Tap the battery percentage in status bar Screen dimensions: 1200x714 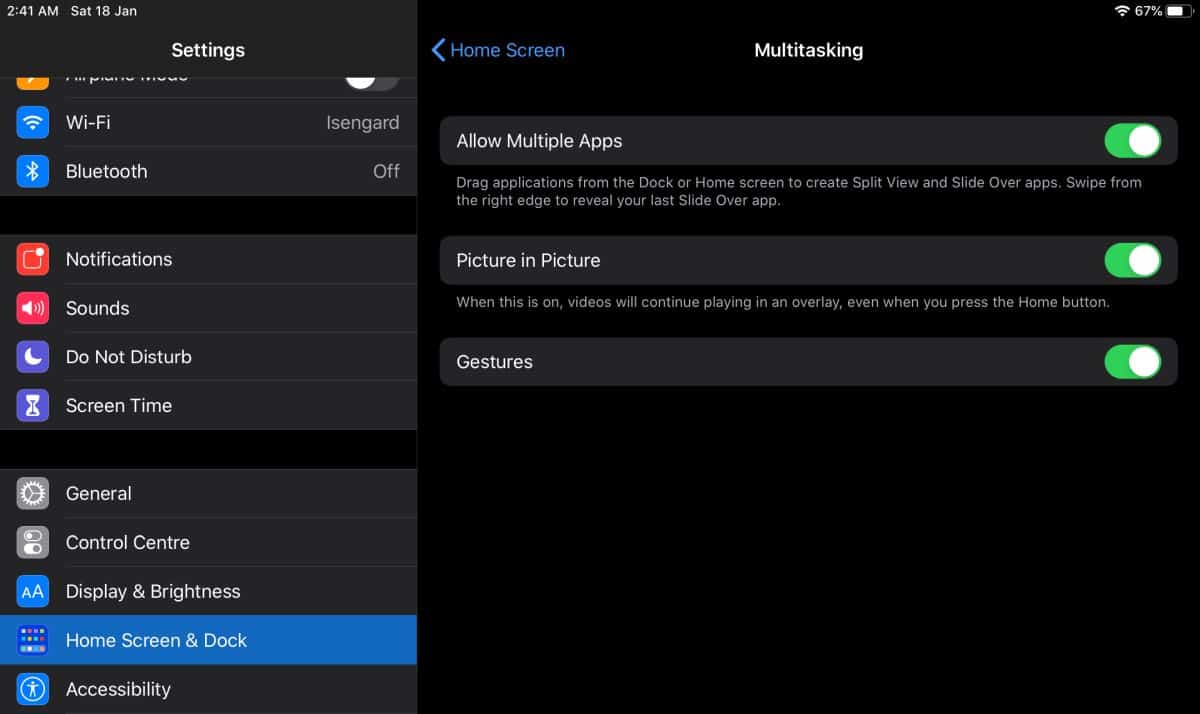click(x=1148, y=11)
